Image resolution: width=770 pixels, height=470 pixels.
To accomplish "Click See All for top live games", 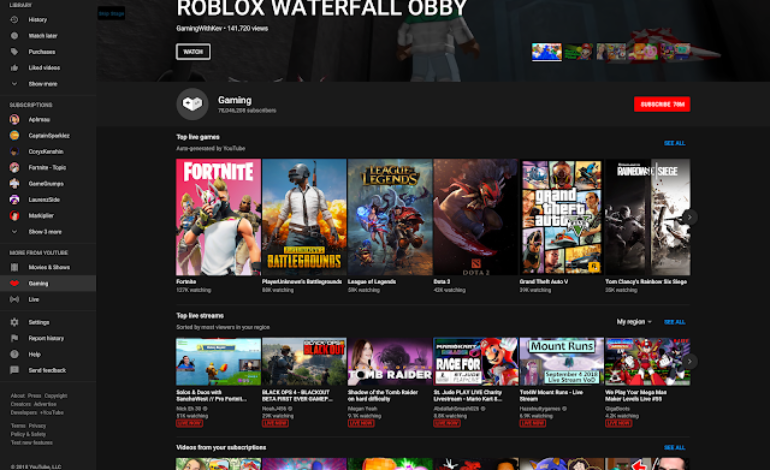I will [x=674, y=143].
